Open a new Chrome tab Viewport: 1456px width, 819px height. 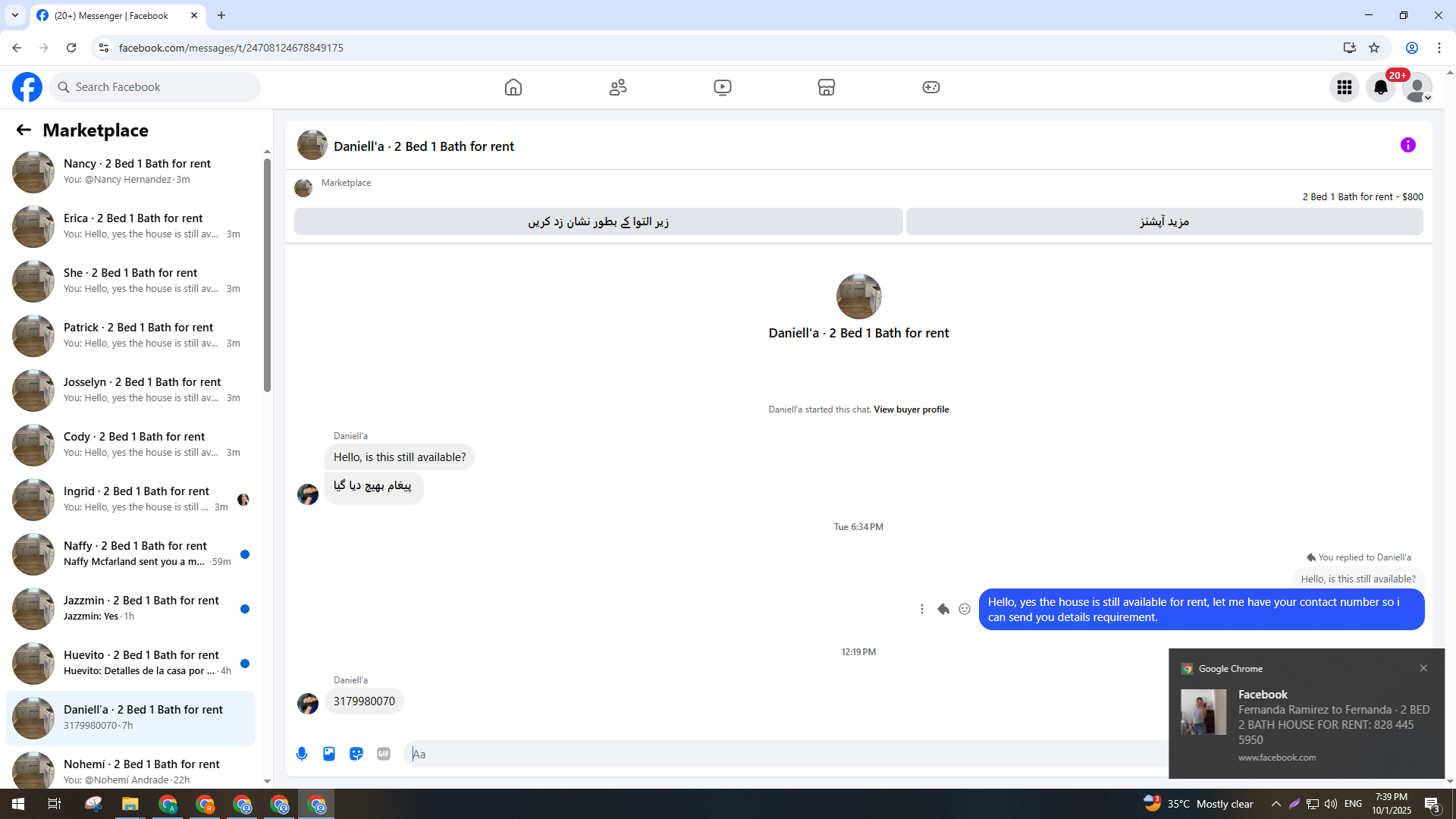221,15
